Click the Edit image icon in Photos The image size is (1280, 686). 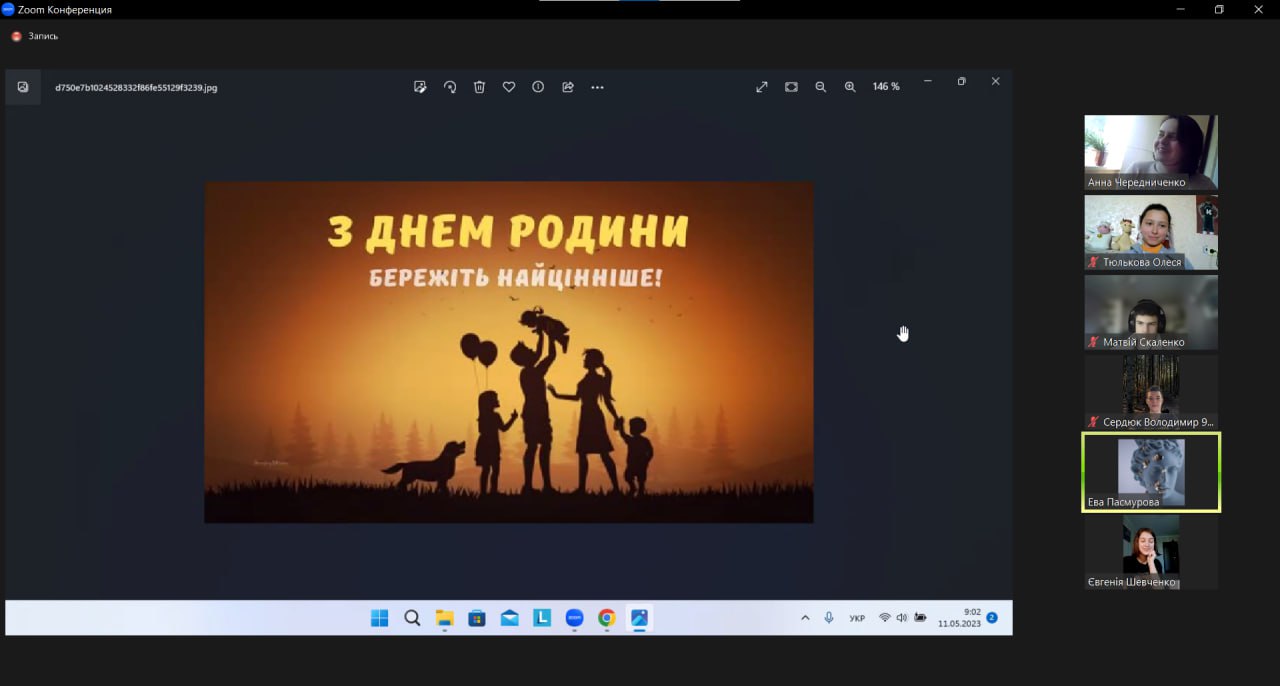[x=420, y=87]
